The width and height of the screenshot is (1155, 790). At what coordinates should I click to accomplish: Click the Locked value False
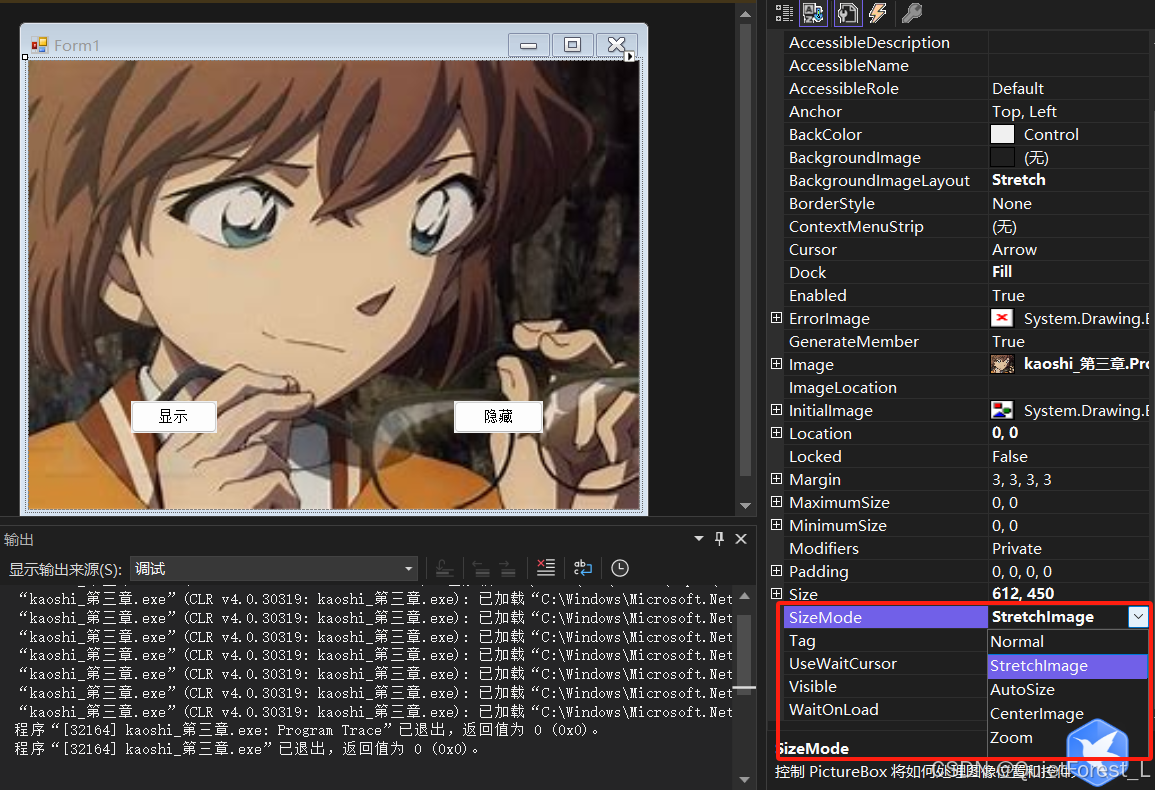[1010, 456]
